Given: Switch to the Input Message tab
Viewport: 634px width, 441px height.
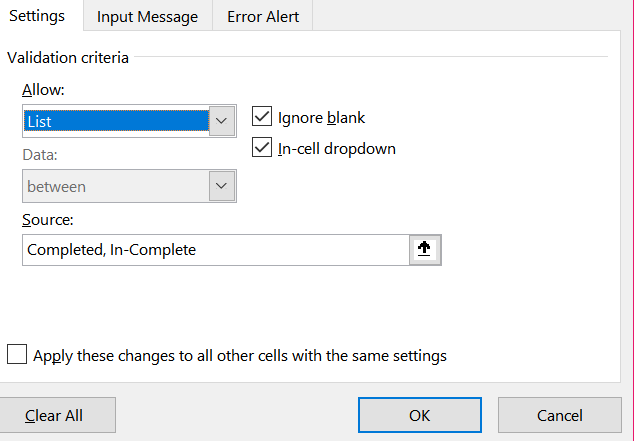Looking at the screenshot, I should click(x=147, y=17).
